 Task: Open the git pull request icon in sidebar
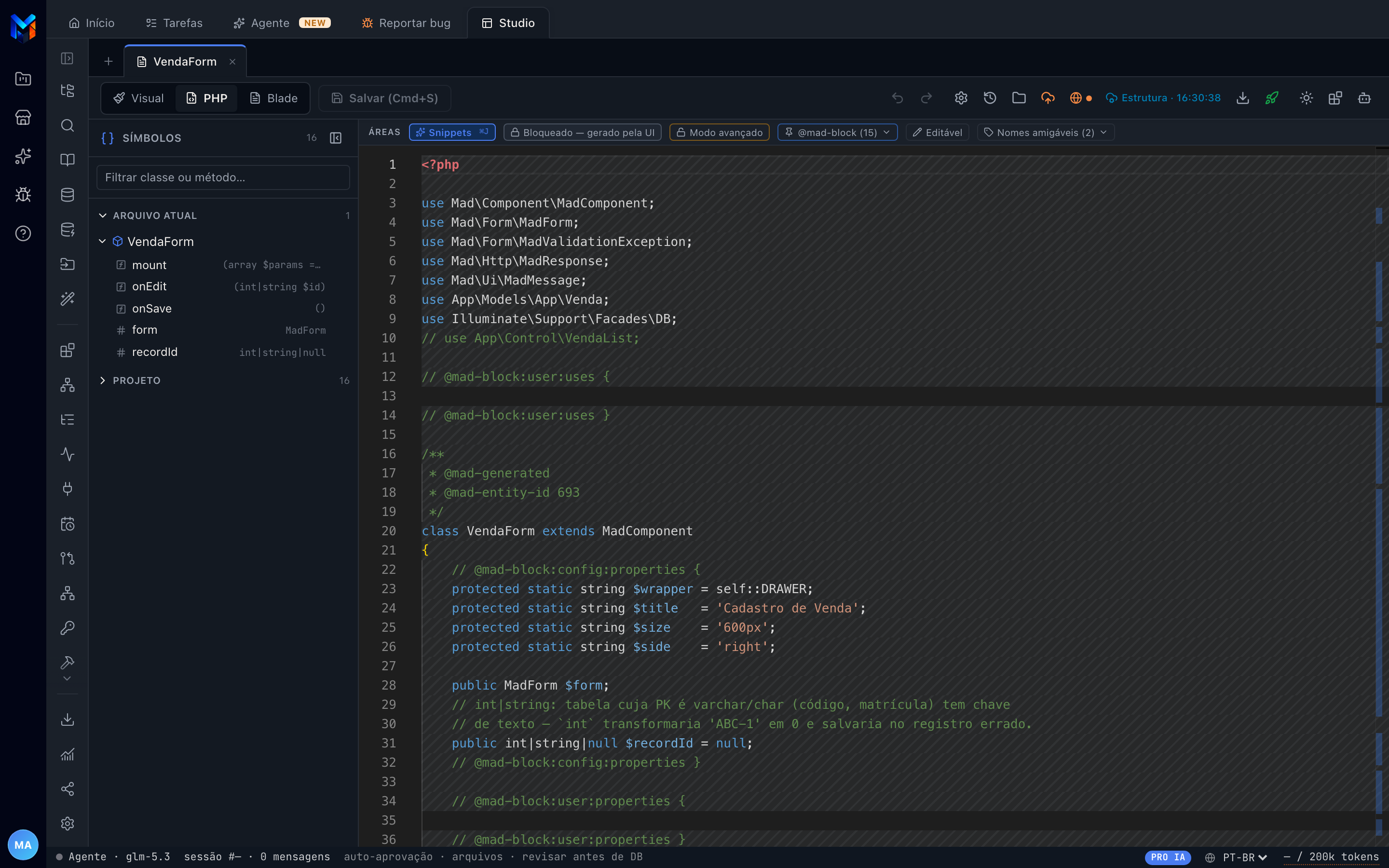click(68, 558)
